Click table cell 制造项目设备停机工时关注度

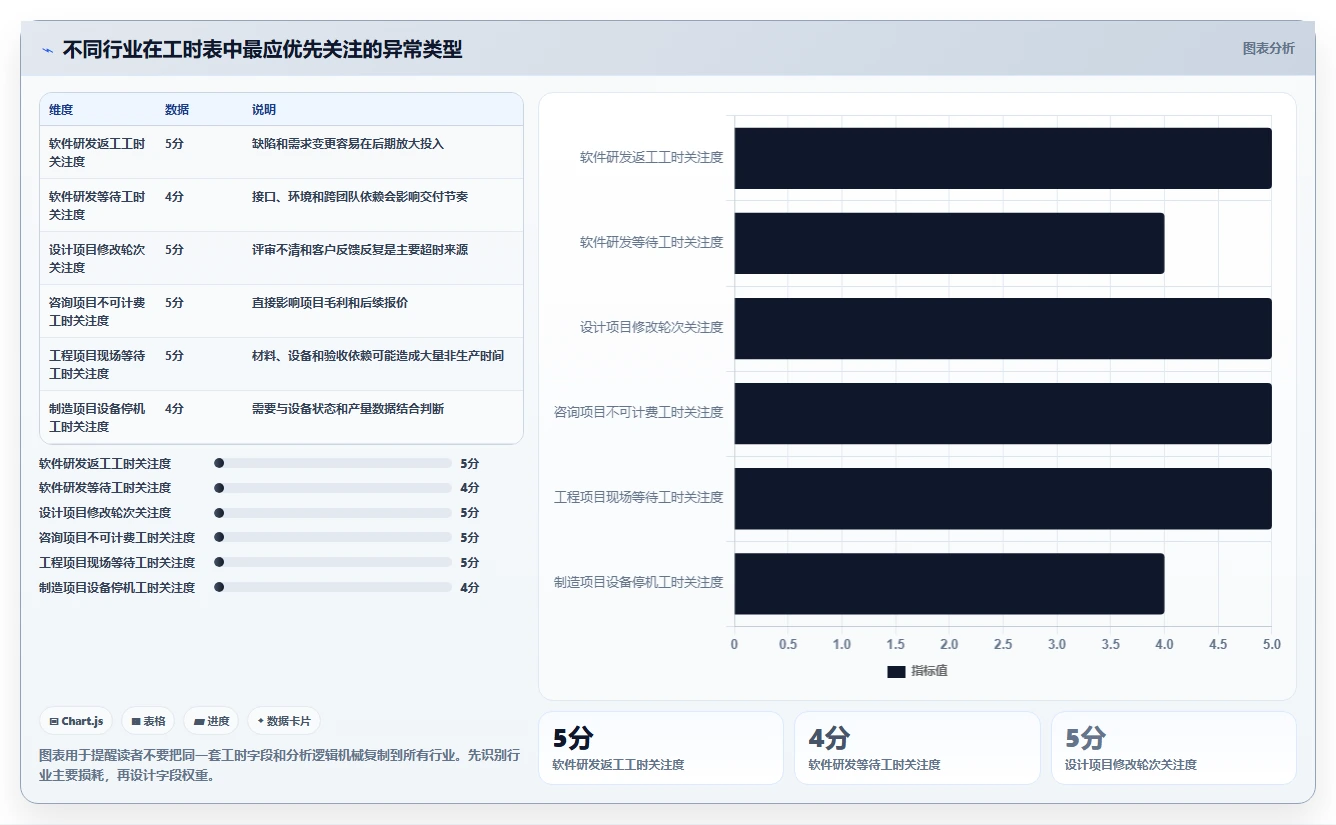click(x=97, y=417)
